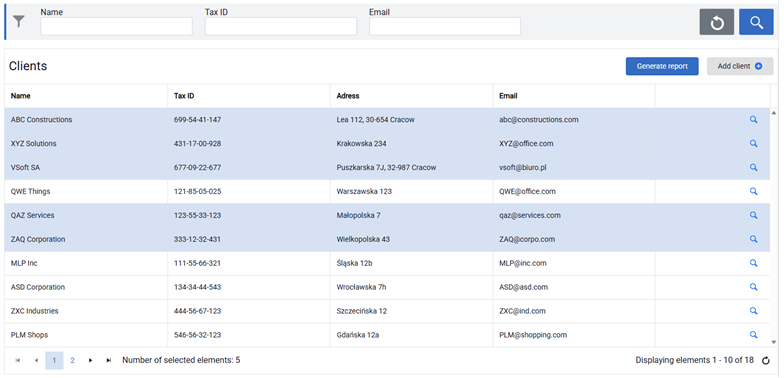784x378 pixels.
Task: Jump to last page arrow
Action: tap(108, 360)
